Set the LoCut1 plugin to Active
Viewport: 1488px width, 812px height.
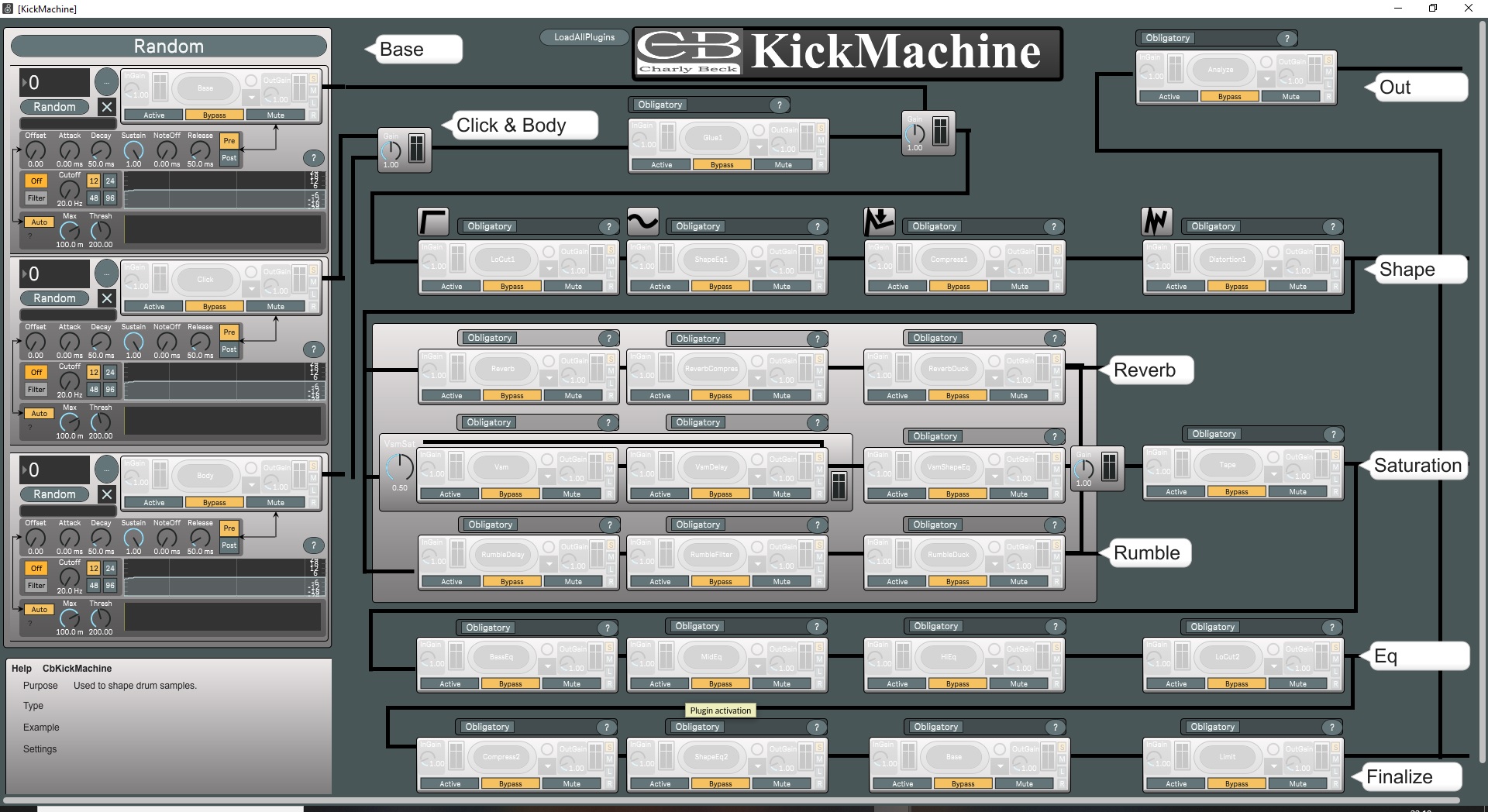click(x=451, y=287)
